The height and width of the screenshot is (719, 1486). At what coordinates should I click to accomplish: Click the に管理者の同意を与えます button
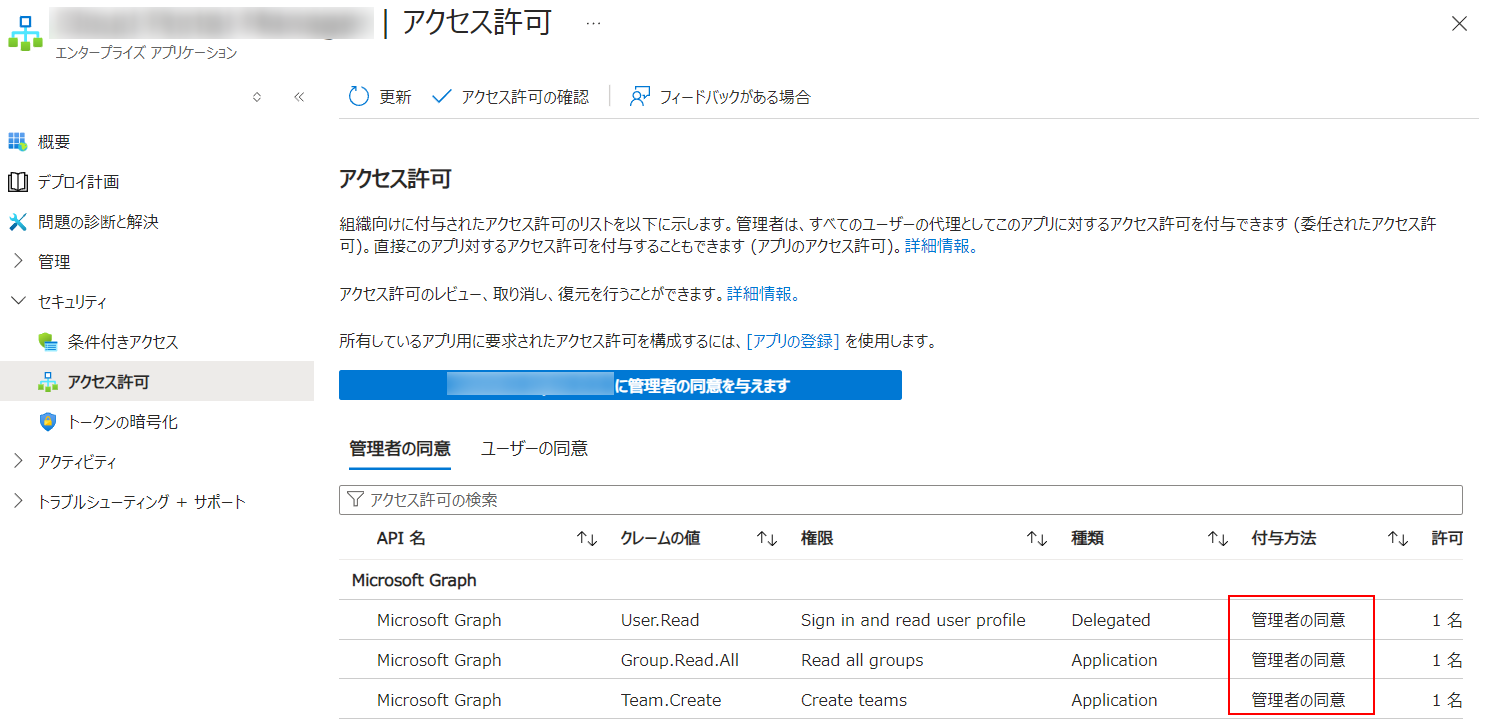[x=620, y=385]
